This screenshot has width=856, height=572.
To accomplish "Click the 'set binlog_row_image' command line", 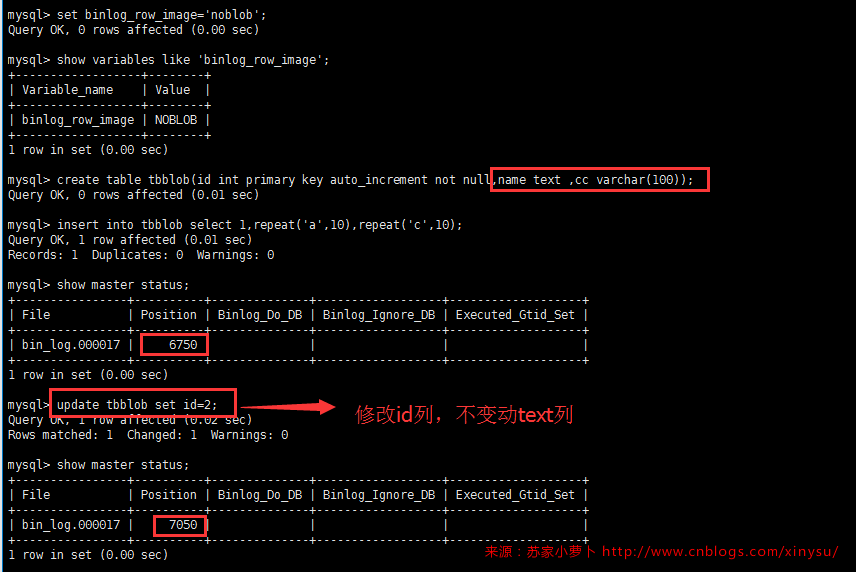I will coord(137,15).
